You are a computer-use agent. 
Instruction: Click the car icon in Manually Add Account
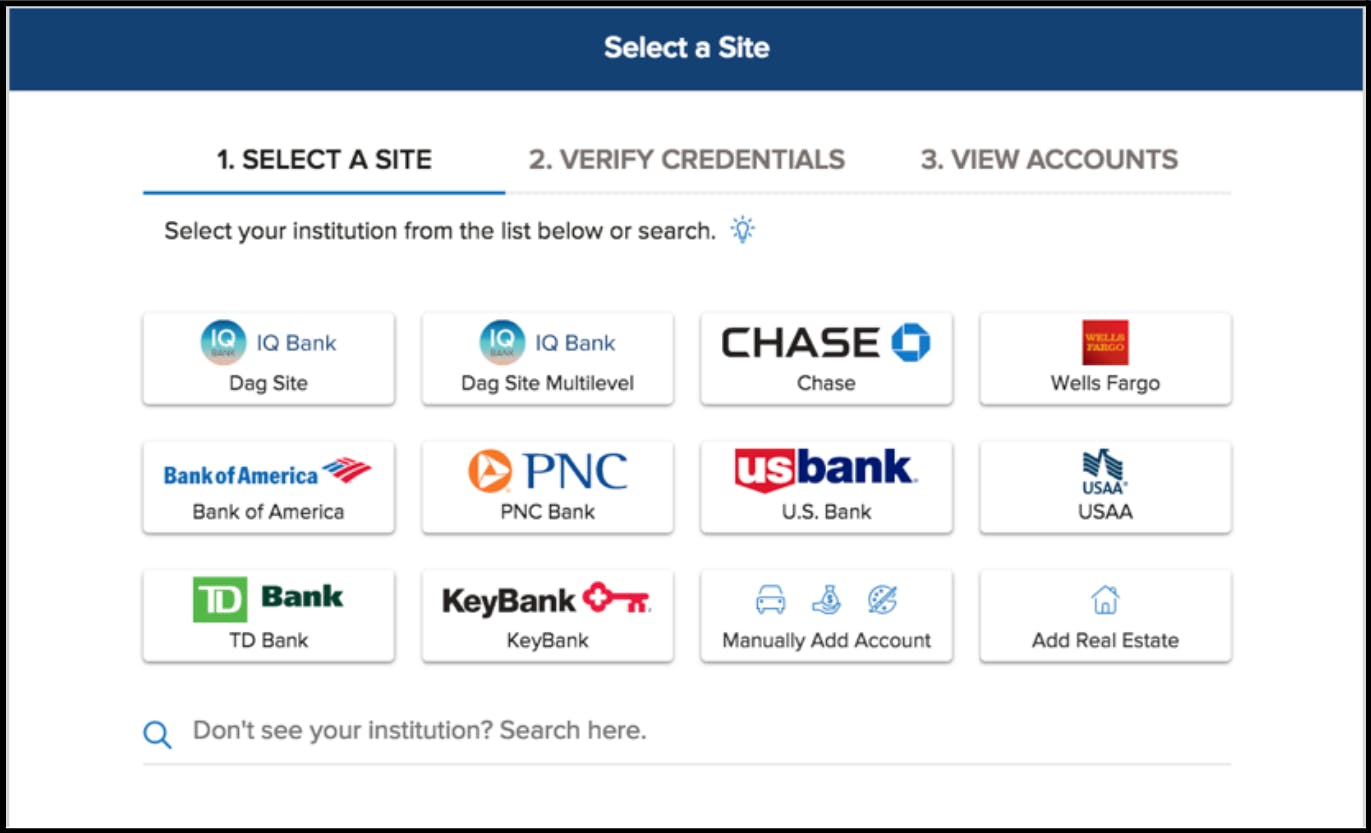pos(770,600)
